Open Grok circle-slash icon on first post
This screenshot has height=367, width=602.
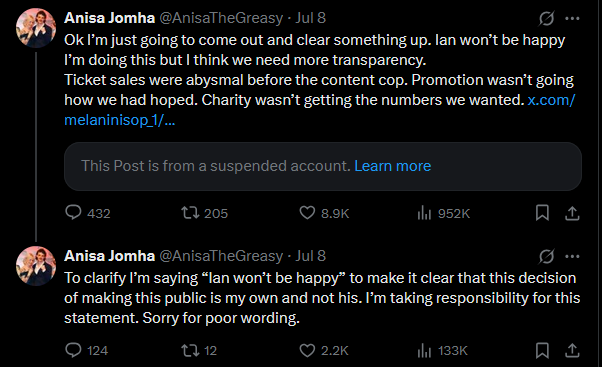546,18
